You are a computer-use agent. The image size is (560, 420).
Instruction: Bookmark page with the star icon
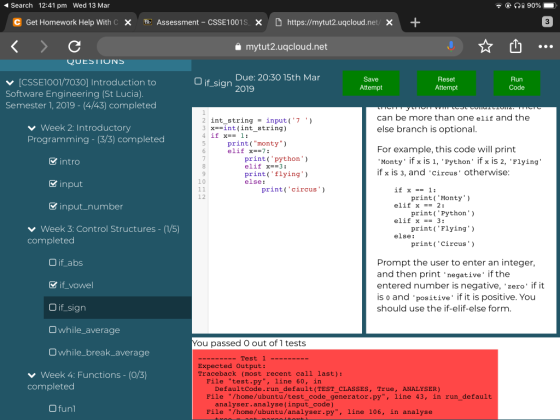pyautogui.click(x=485, y=46)
